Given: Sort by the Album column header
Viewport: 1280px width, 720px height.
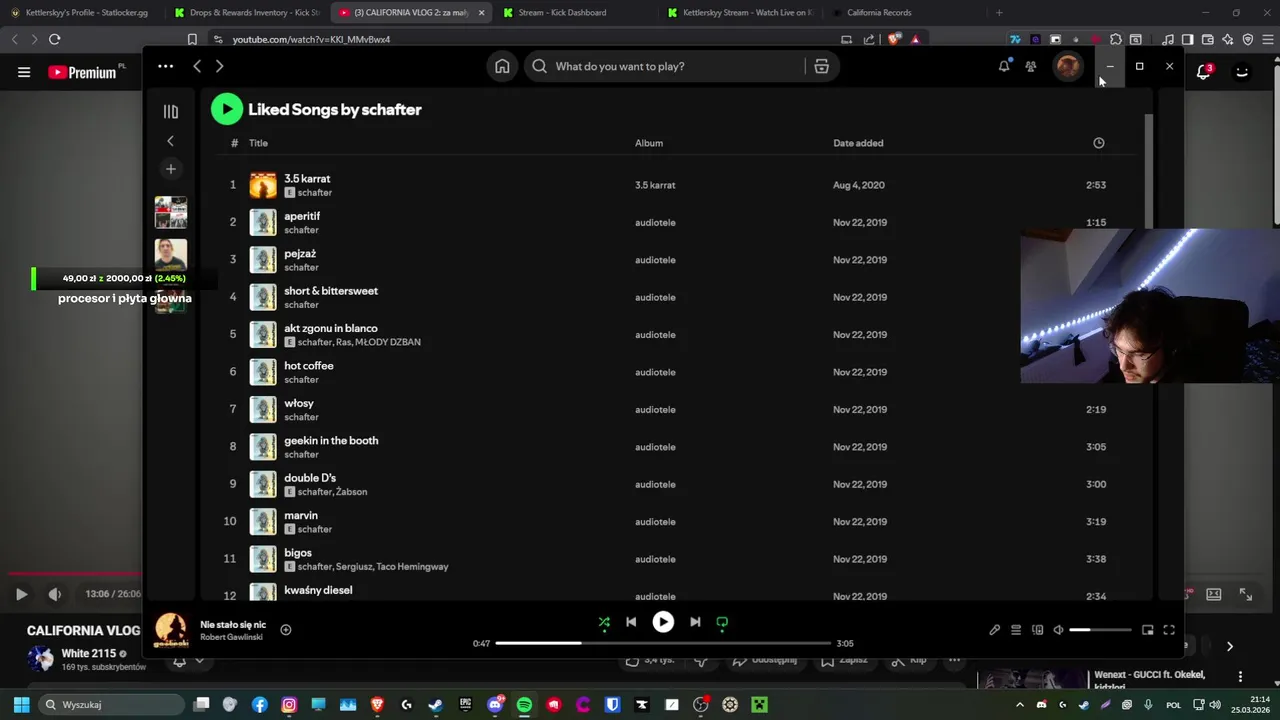Looking at the screenshot, I should click(649, 143).
